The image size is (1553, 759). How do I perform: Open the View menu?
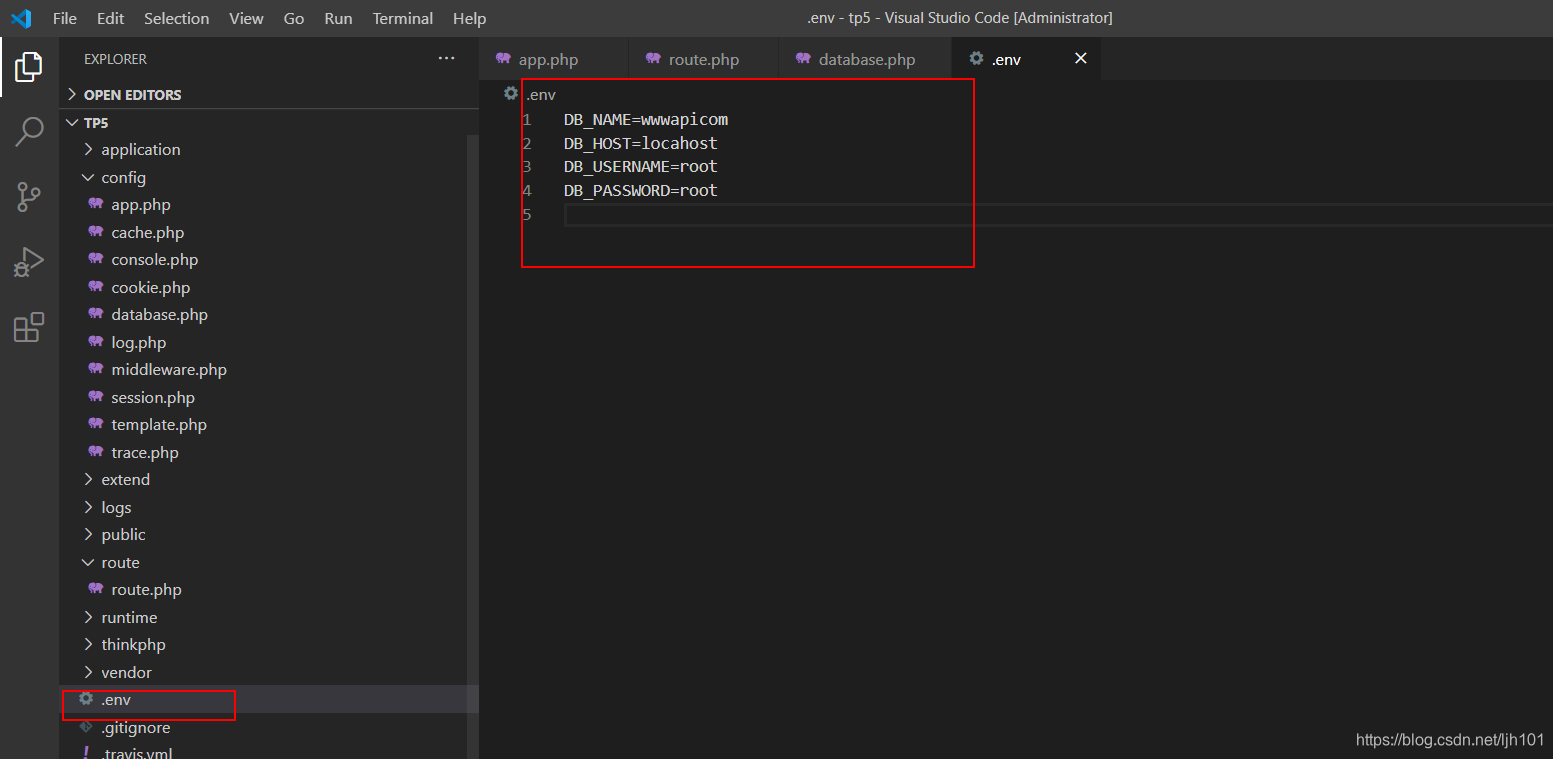246,18
